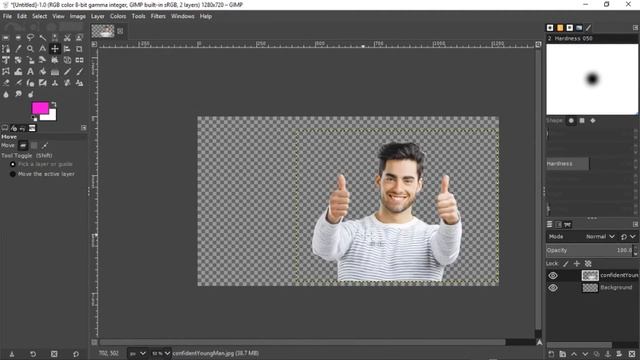
Task: Open the Layers panel tab menu
Action: [x=636, y=224]
